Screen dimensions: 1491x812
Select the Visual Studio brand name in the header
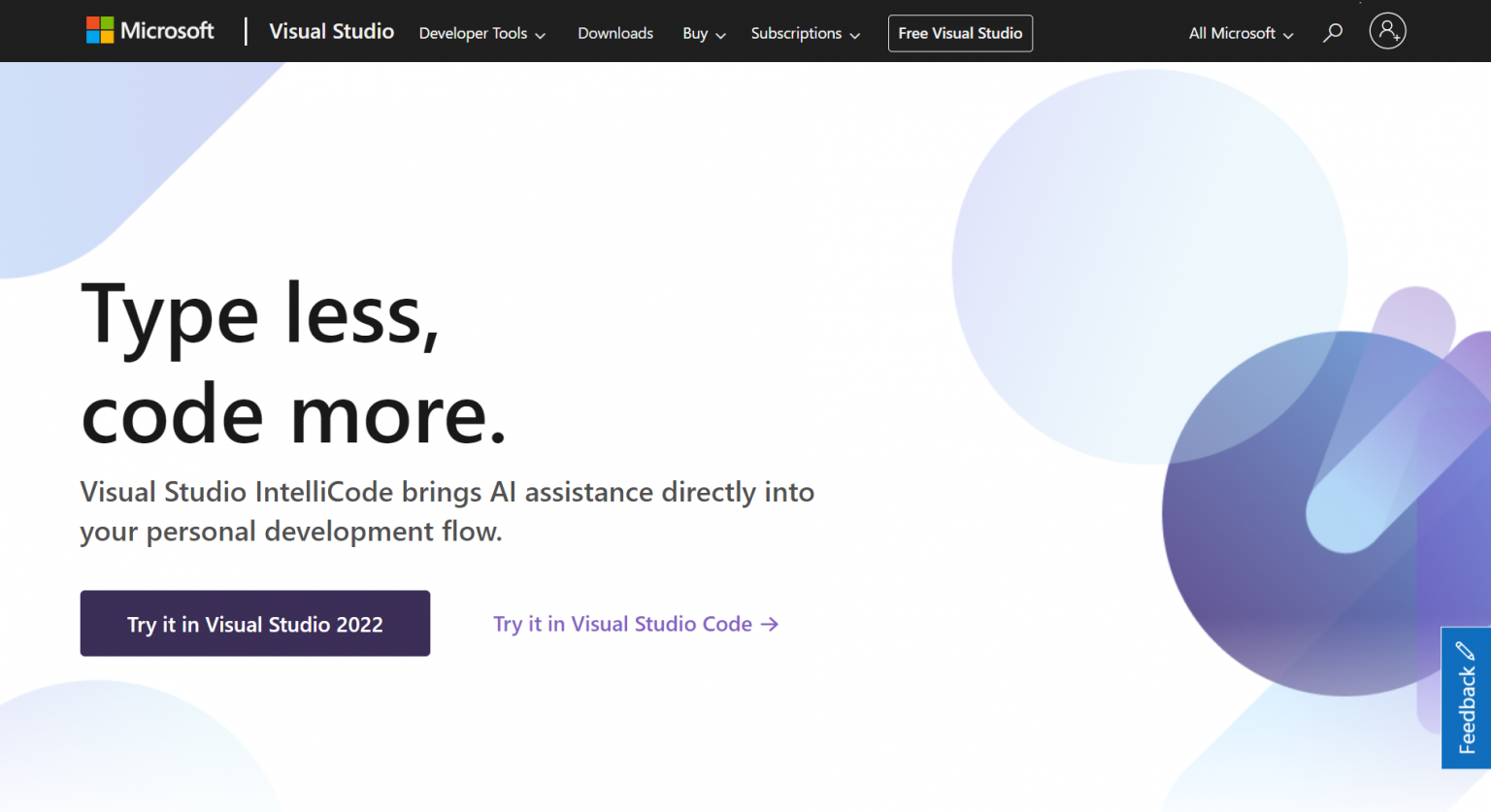point(331,31)
